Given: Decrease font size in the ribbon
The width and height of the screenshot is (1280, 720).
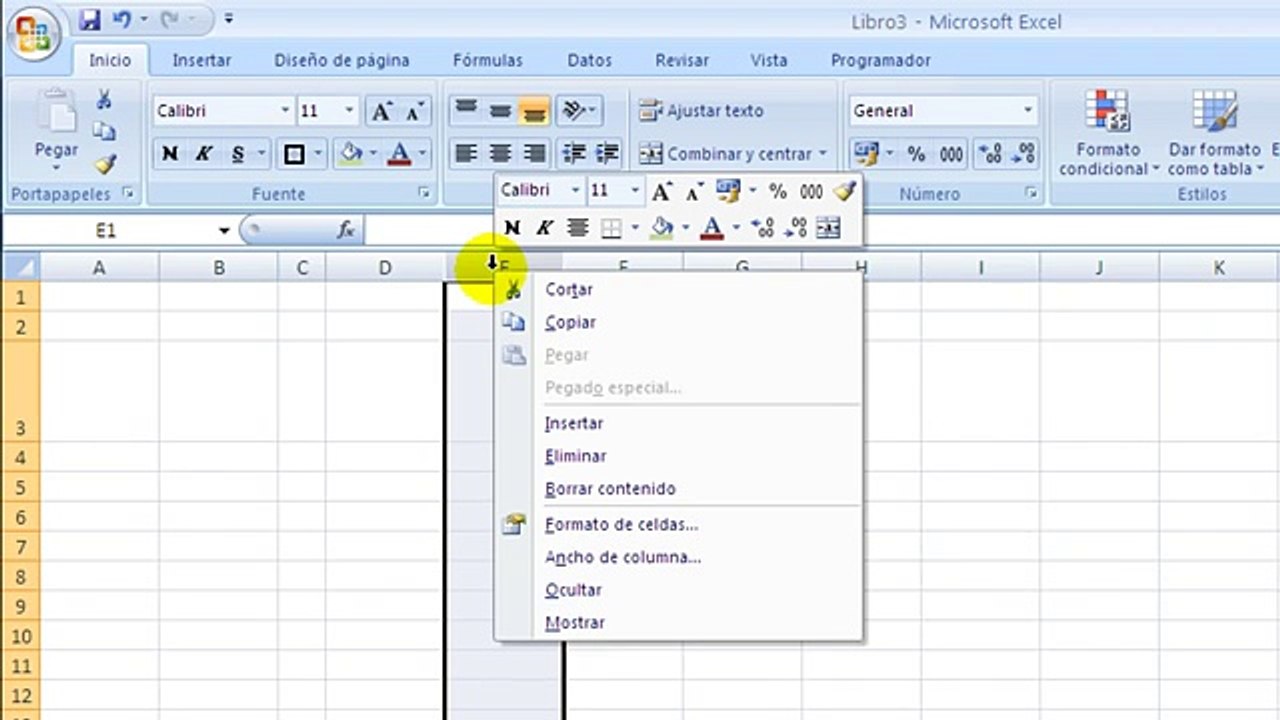Looking at the screenshot, I should click(x=413, y=111).
